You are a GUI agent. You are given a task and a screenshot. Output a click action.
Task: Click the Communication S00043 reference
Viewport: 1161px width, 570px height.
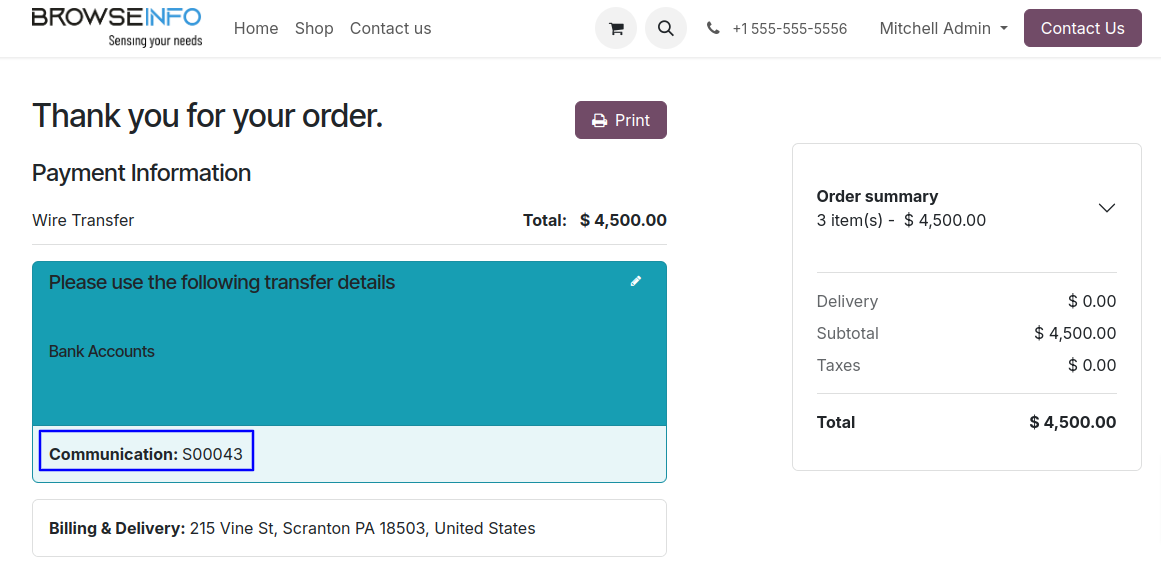pos(146,454)
